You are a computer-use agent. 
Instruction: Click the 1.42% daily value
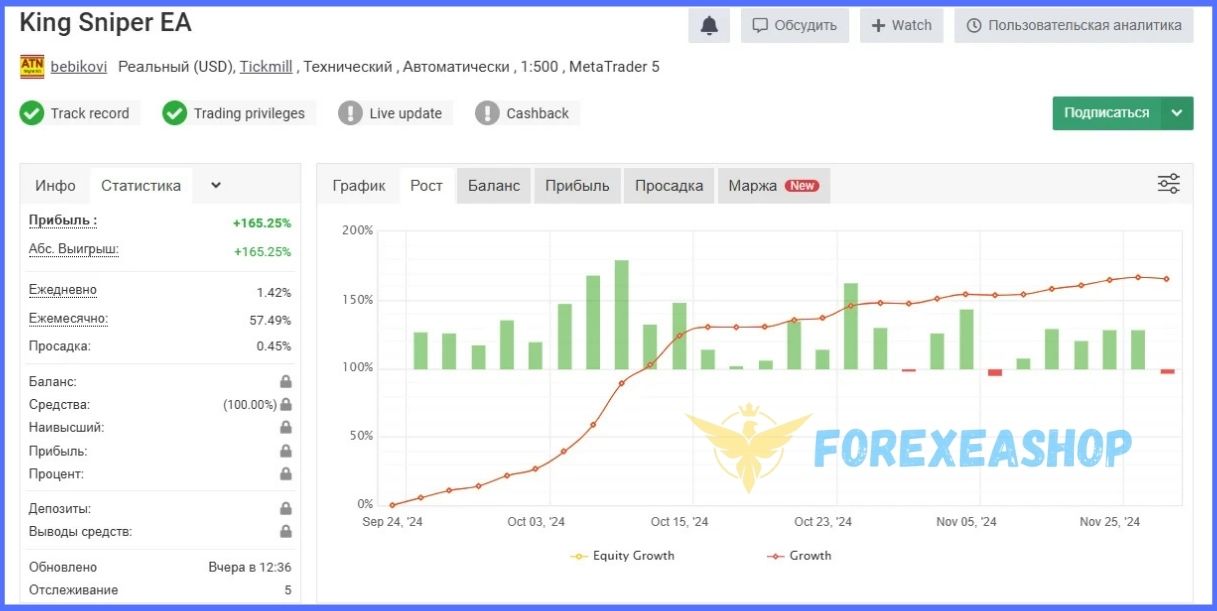274,293
